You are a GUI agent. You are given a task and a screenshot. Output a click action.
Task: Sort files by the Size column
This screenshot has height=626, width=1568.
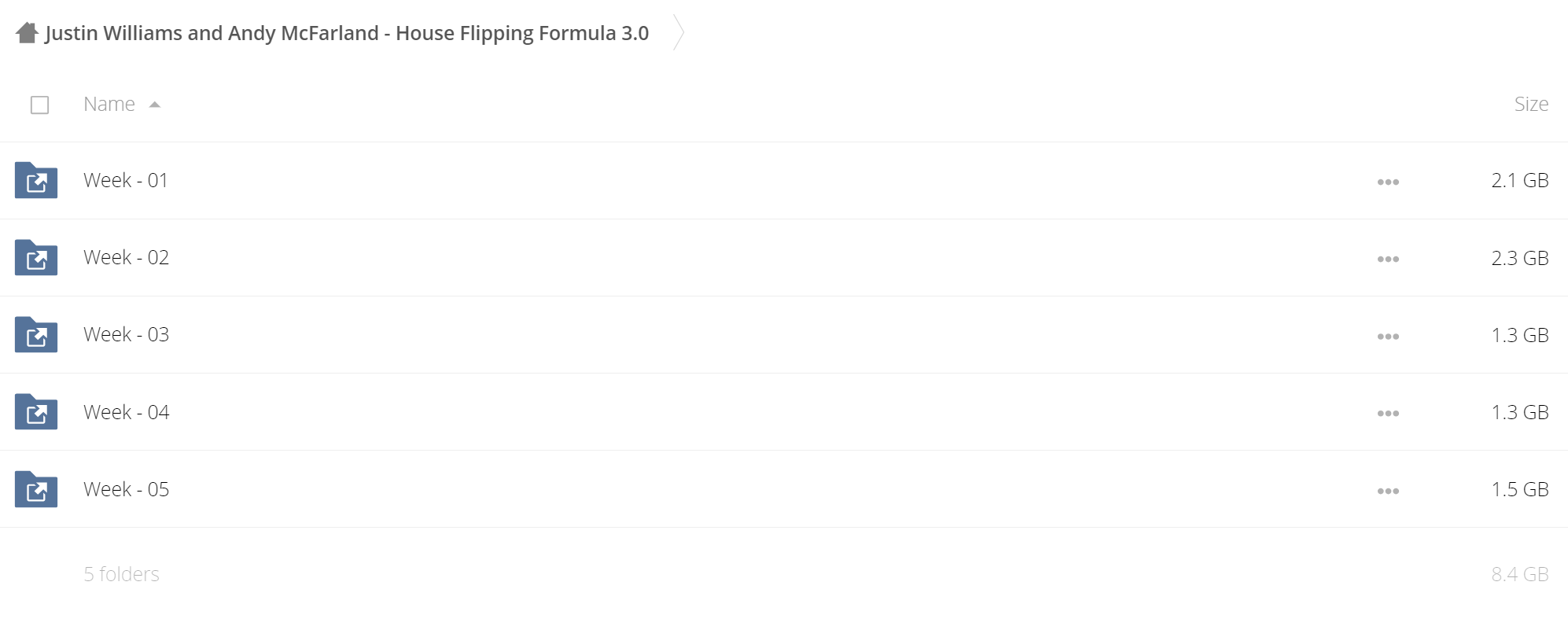pyautogui.click(x=1531, y=104)
